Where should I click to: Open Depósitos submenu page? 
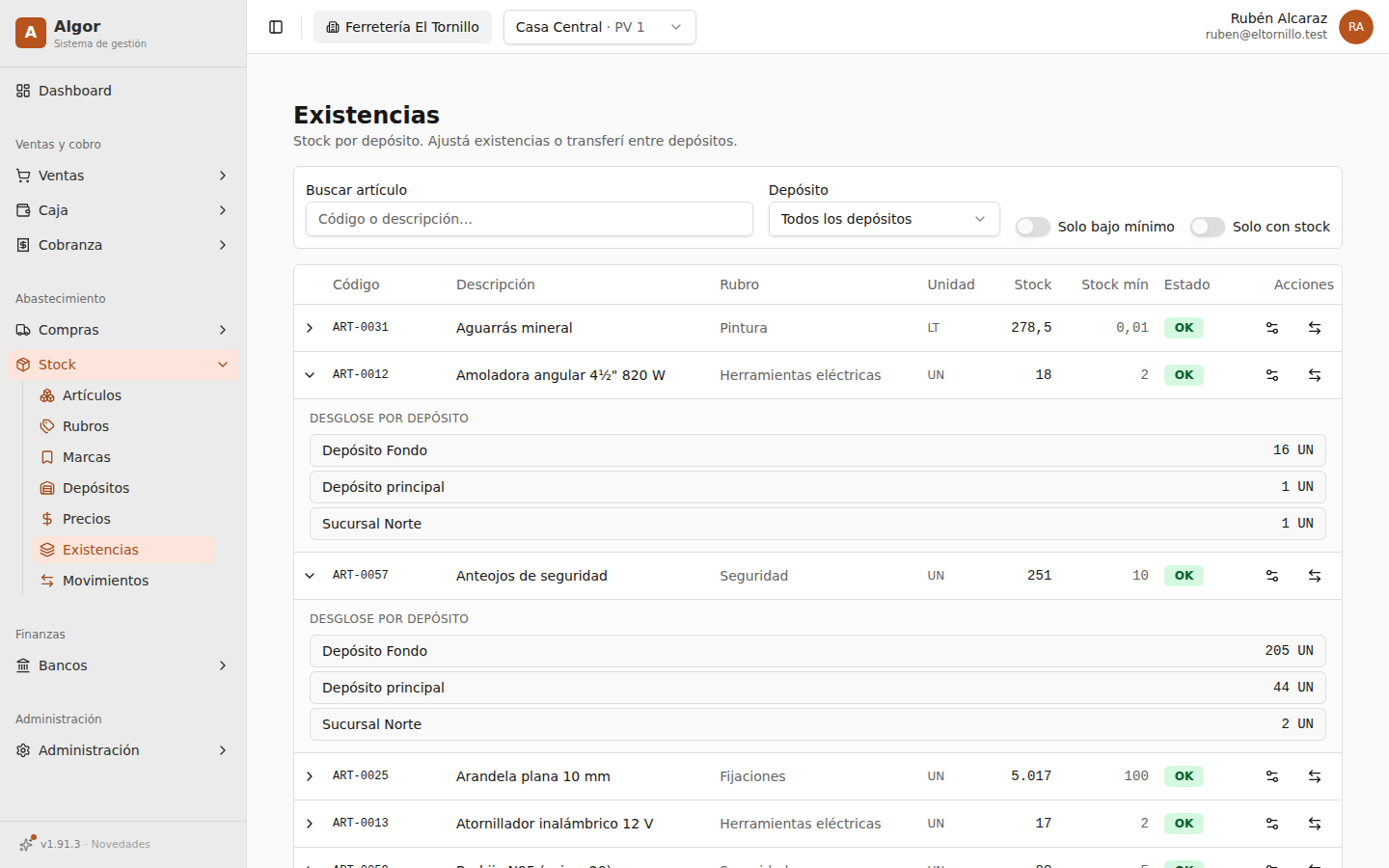123,488
